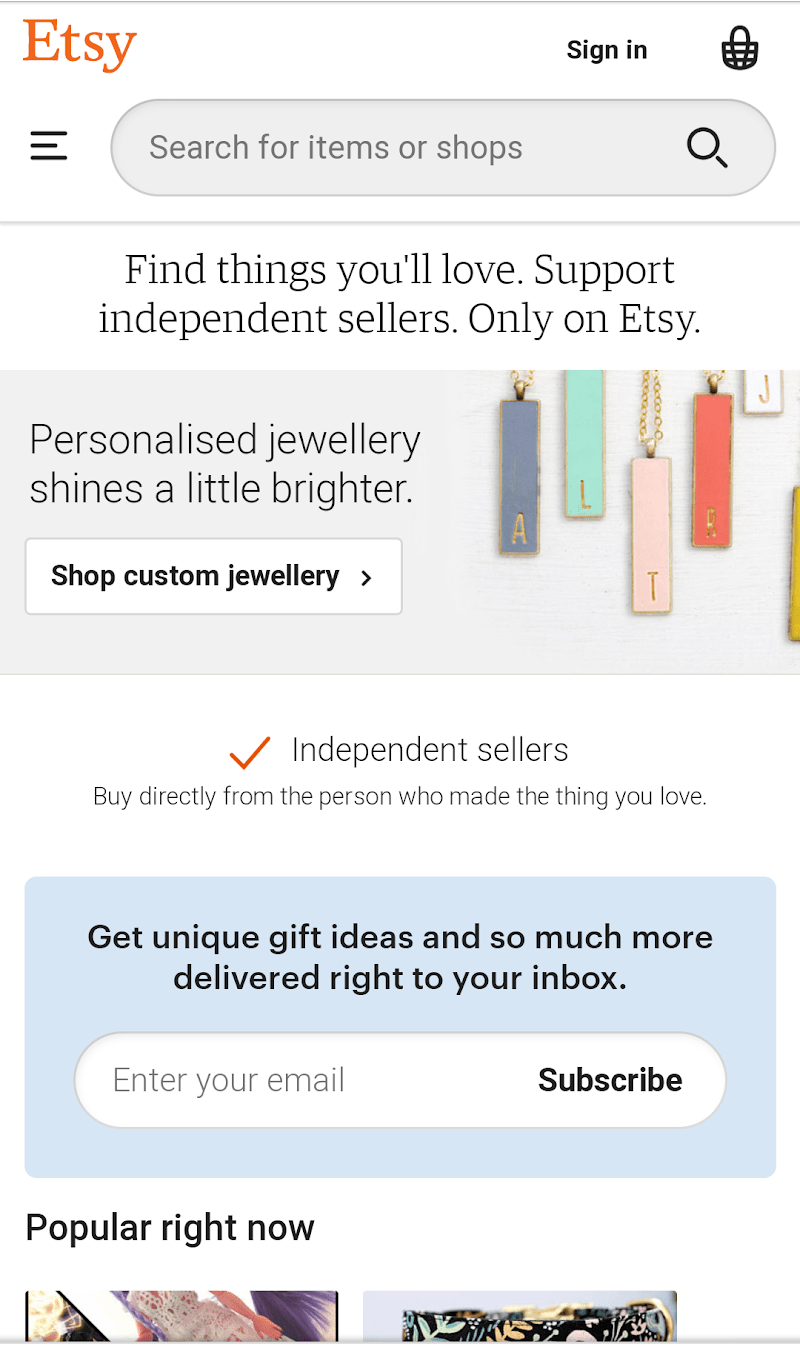Open the shopping basket
This screenshot has height=1350, width=800.
point(740,48)
